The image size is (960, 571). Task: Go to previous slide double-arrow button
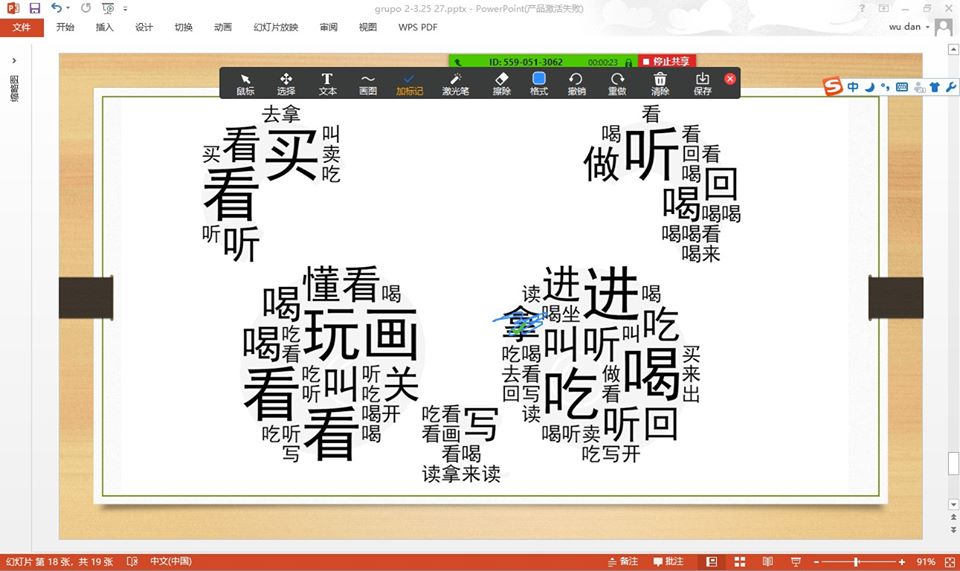953,518
